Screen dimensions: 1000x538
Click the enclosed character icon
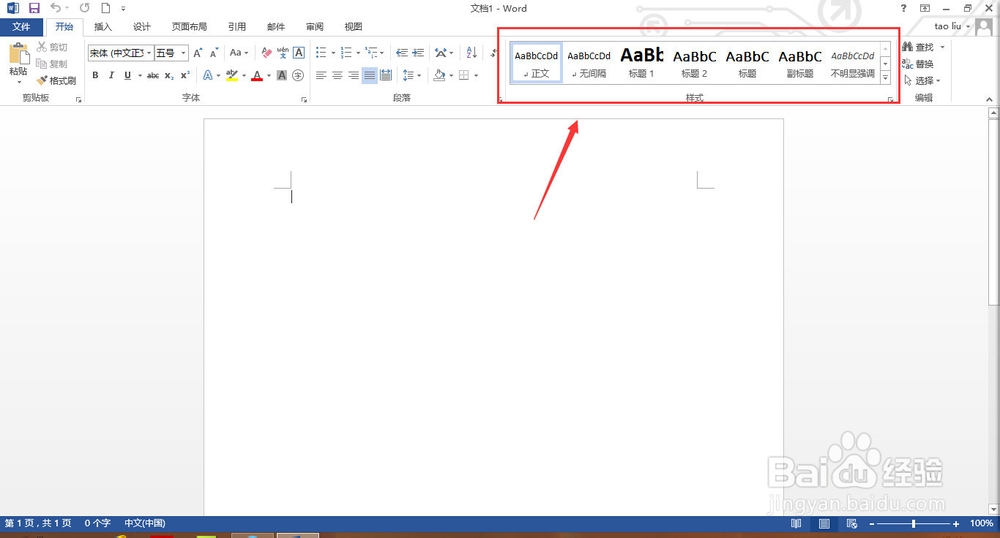(x=298, y=75)
